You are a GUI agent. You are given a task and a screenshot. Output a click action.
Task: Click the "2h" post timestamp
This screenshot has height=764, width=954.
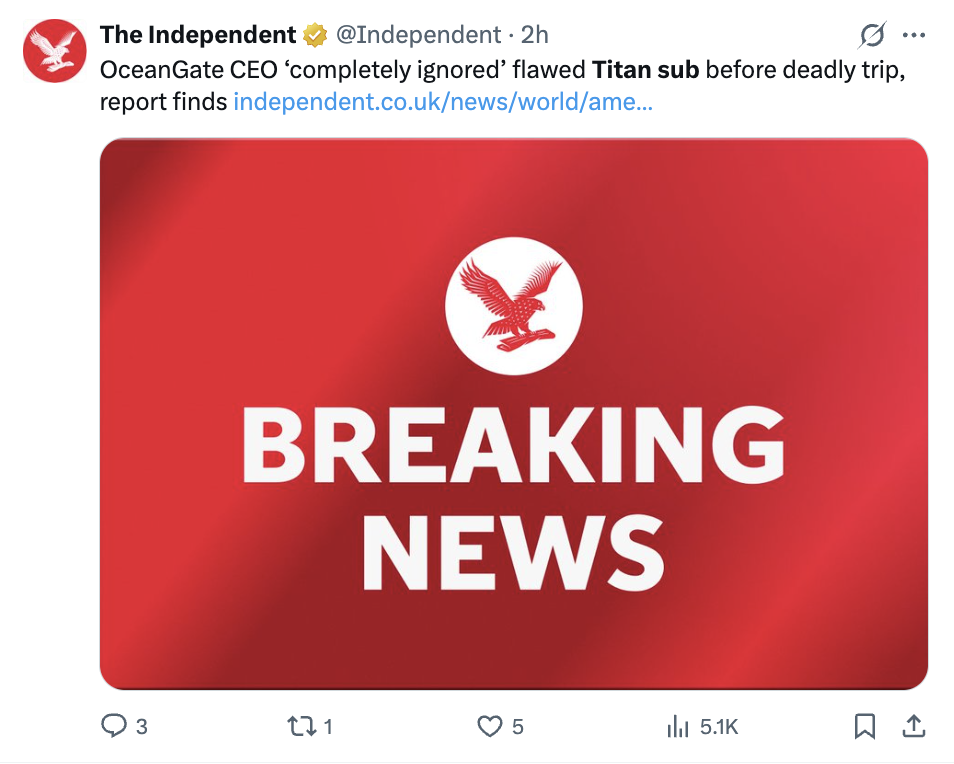[535, 35]
